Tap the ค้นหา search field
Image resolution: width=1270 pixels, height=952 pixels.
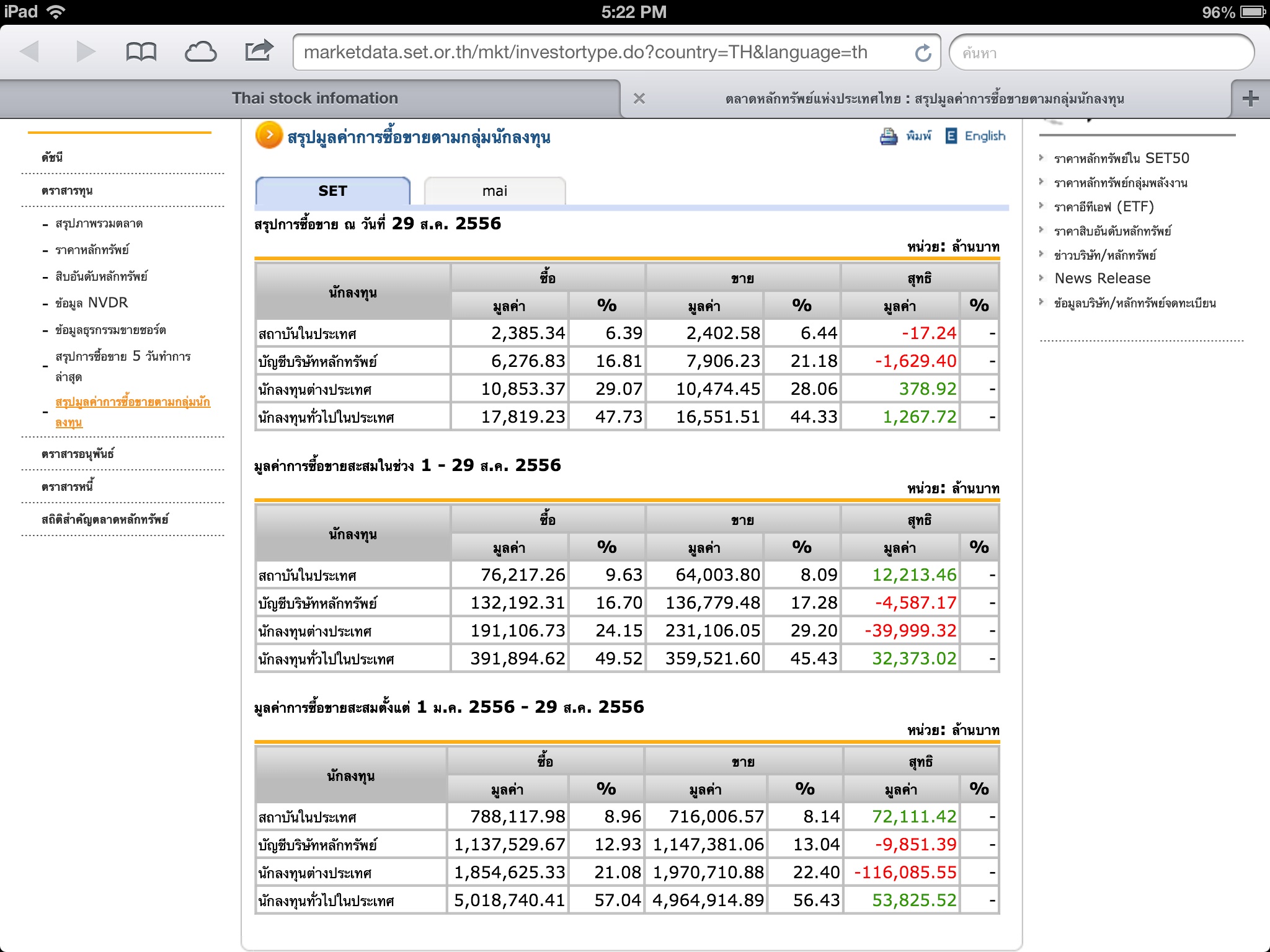coord(1101,53)
